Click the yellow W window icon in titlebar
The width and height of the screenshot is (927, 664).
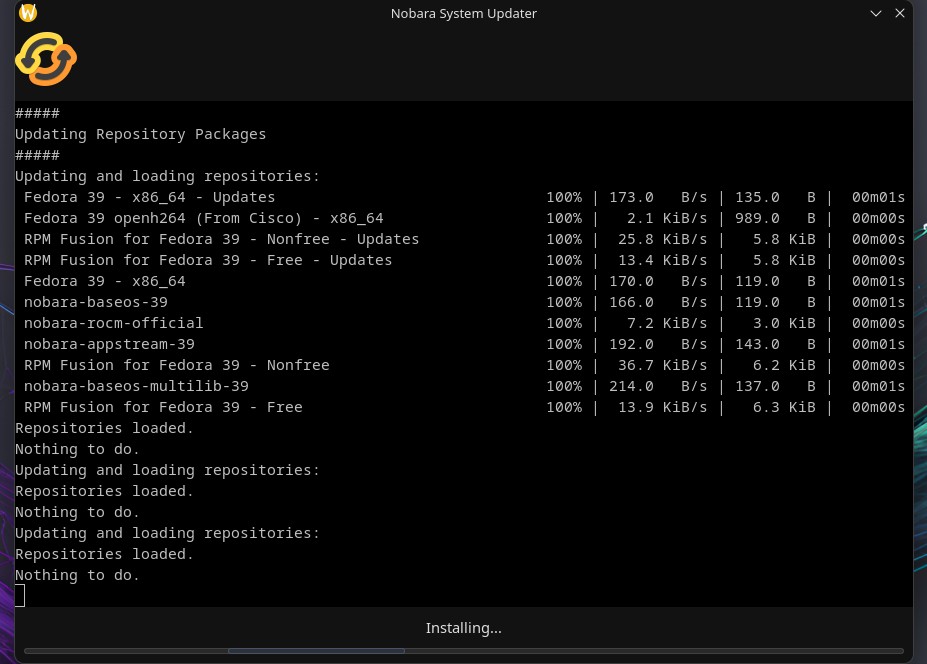28,12
